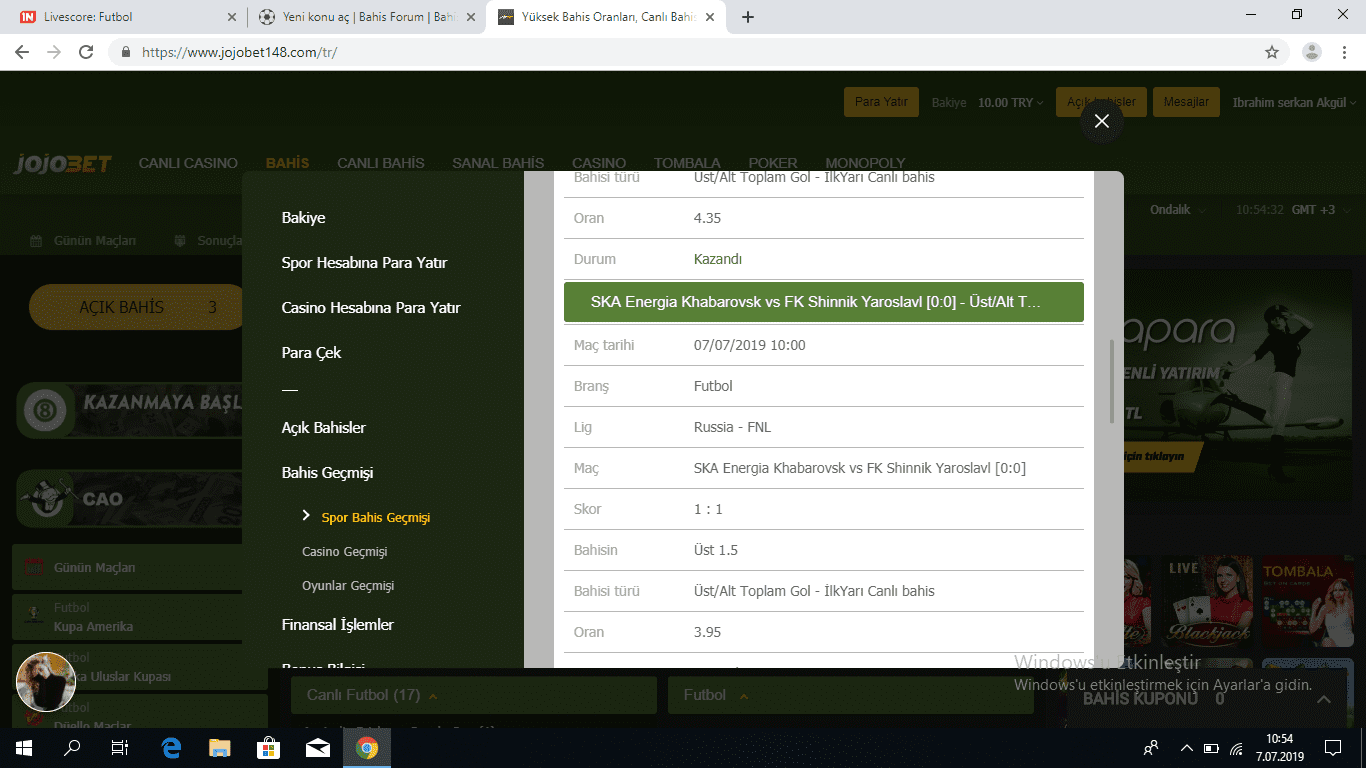Close the Livescore: Futbol tab
1366x768 pixels.
pyautogui.click(x=231, y=17)
